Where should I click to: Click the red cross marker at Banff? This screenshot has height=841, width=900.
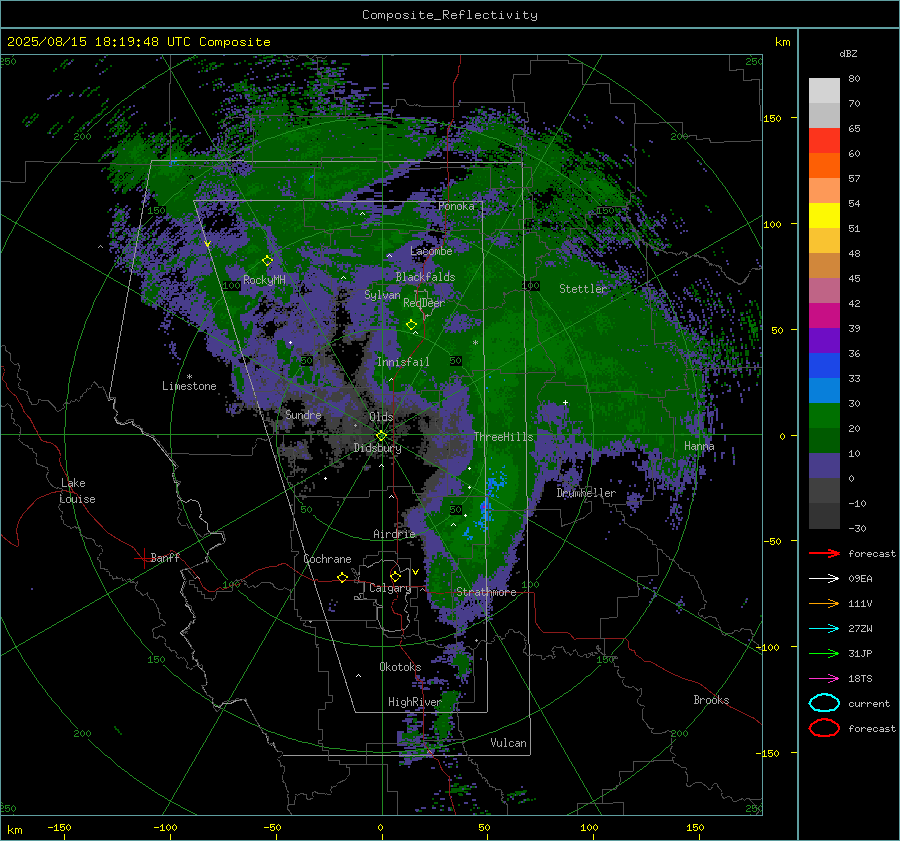(143, 558)
